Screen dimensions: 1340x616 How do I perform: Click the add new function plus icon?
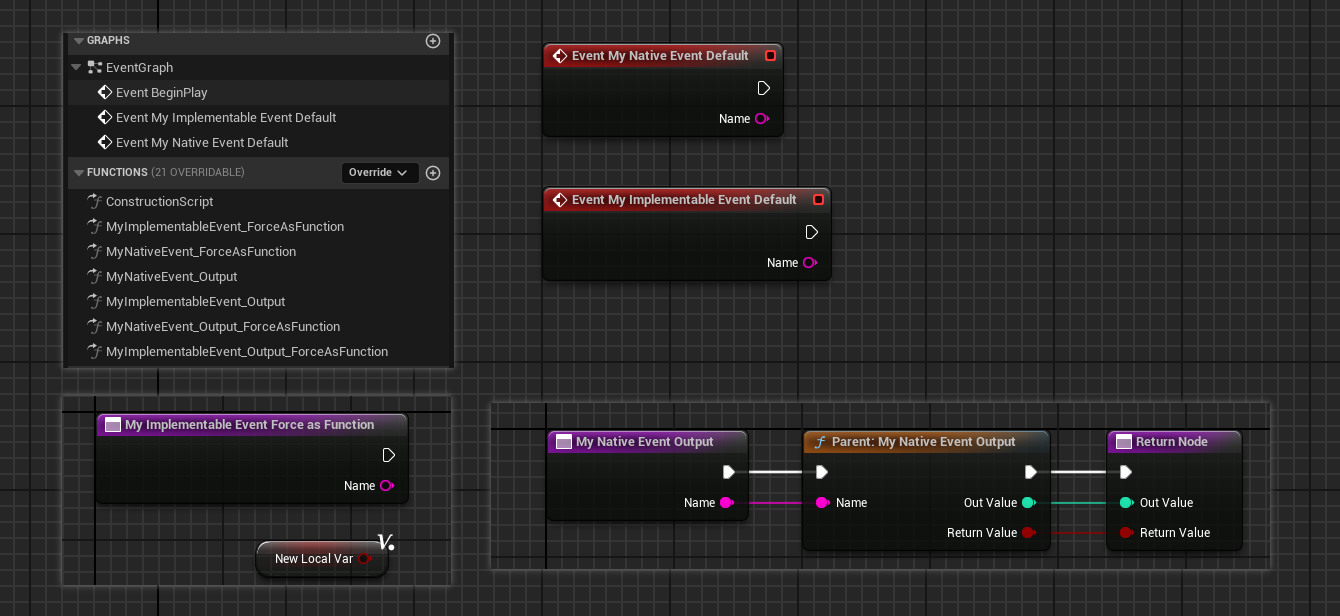433,173
